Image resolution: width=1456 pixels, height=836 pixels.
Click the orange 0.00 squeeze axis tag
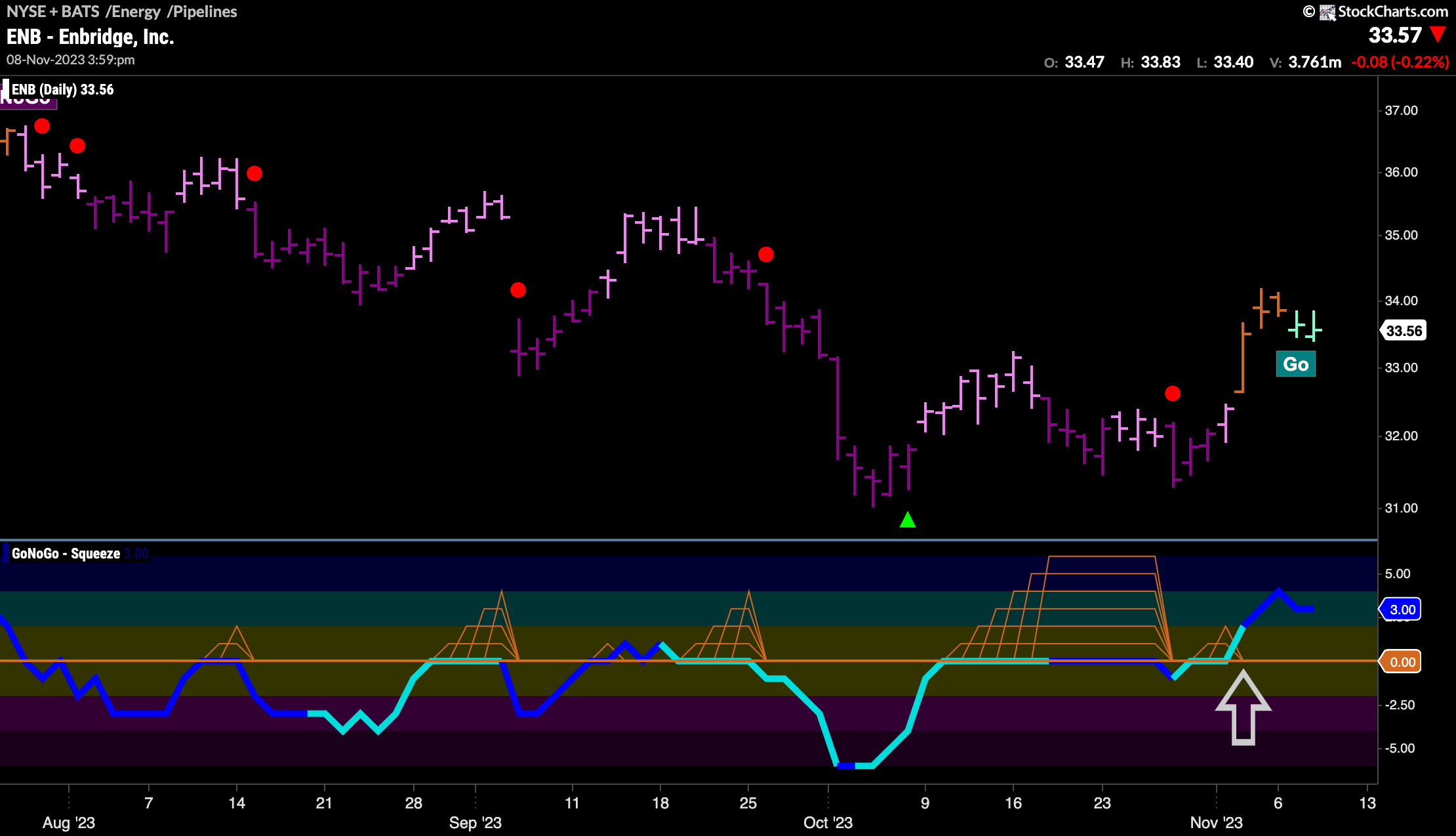[1402, 662]
